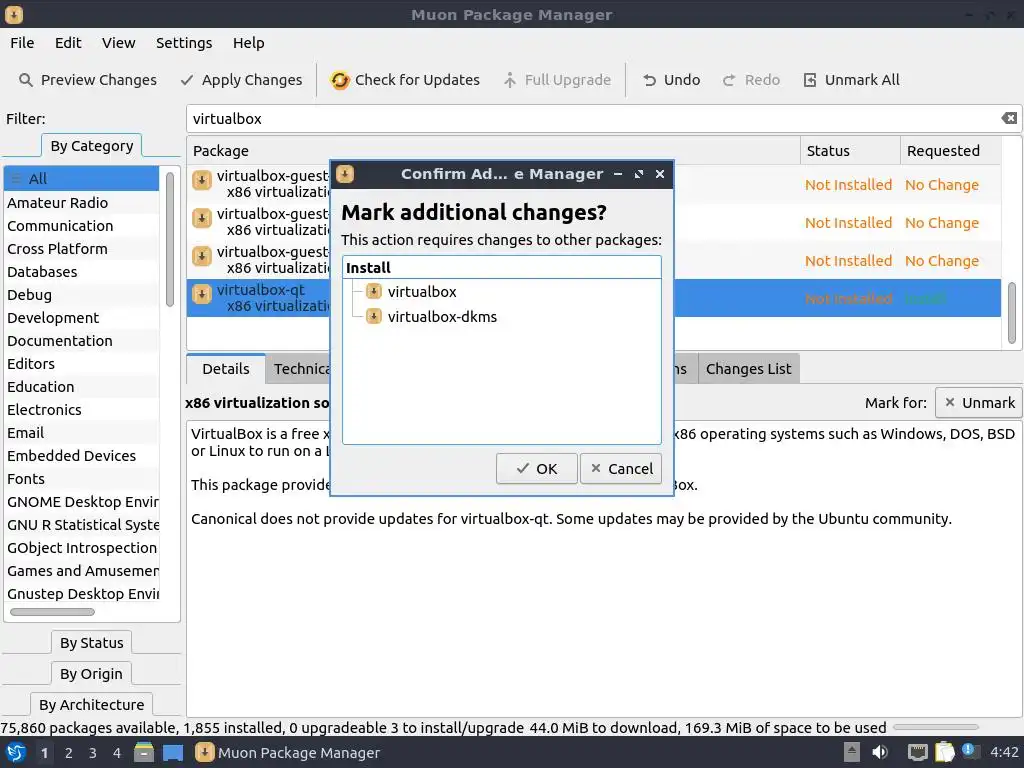Click Preview Changes in the toolbar
Viewport: 1024px width, 768px height.
pyautogui.click(x=88, y=80)
